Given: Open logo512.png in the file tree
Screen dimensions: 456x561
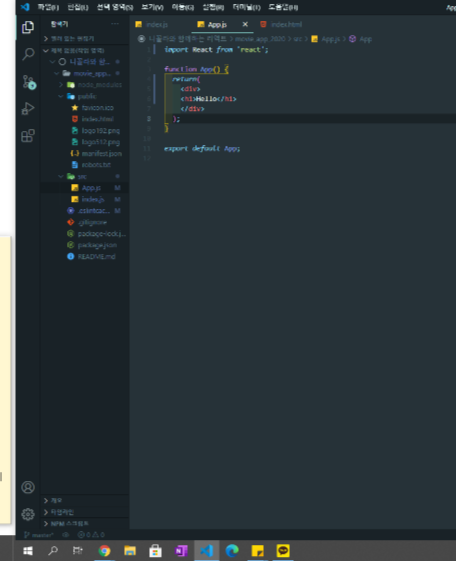Looking at the screenshot, I should (x=84, y=142).
